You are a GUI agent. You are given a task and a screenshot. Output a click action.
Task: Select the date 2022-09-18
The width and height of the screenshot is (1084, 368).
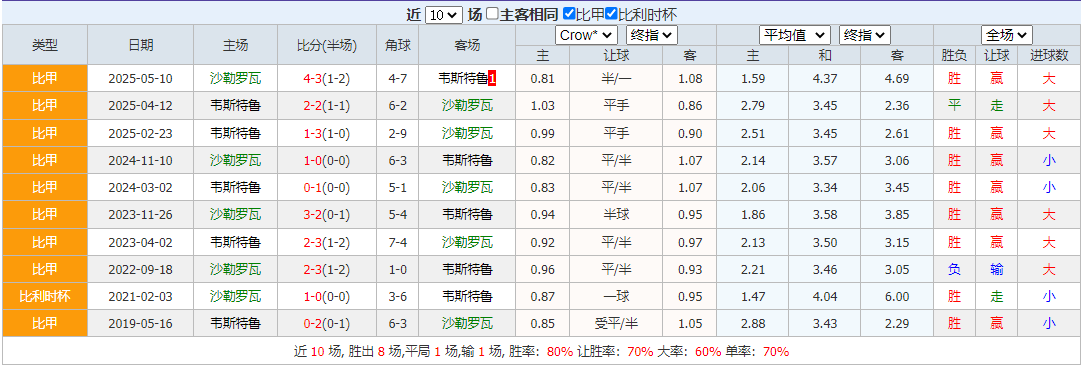pyautogui.click(x=141, y=269)
